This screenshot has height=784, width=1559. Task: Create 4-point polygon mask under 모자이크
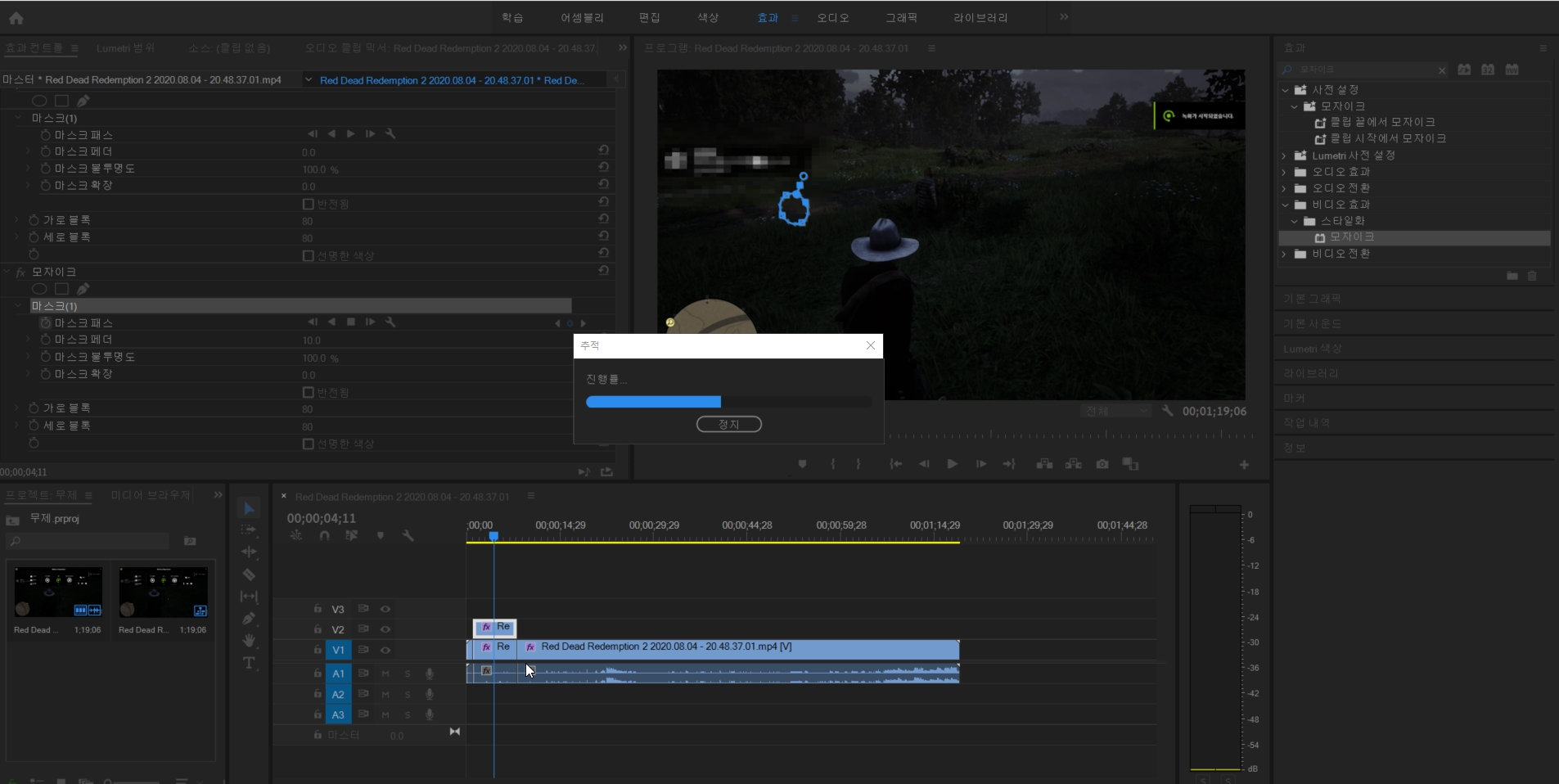pos(61,289)
